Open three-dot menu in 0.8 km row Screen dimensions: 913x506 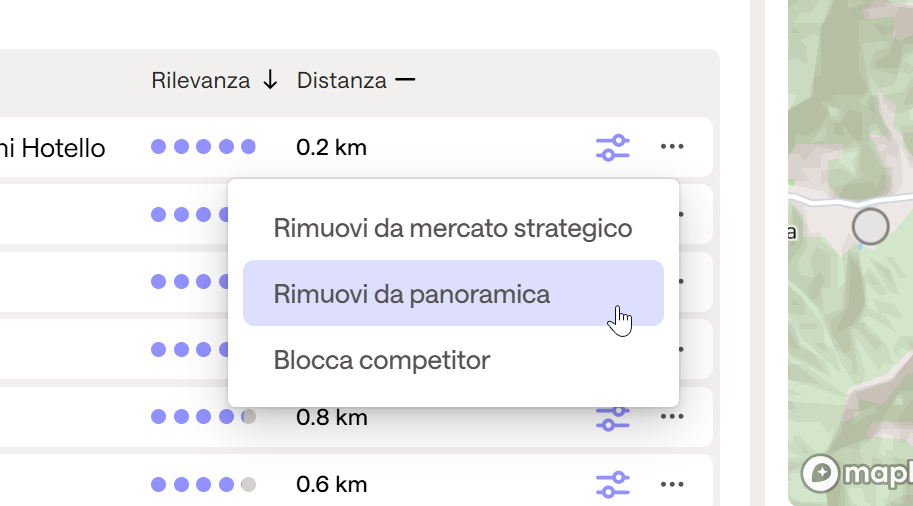tap(672, 416)
